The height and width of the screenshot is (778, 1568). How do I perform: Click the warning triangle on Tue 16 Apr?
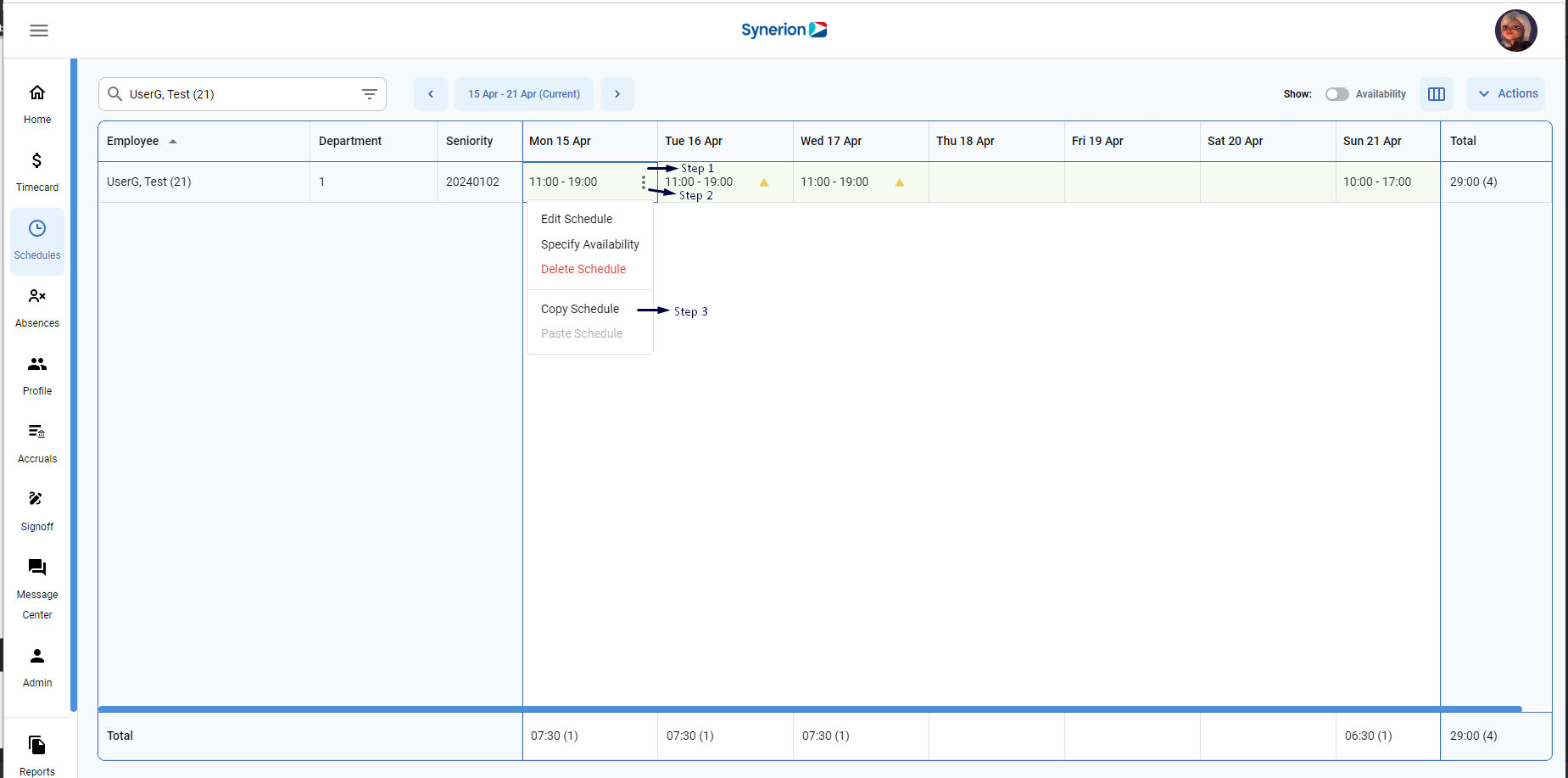[x=764, y=182]
